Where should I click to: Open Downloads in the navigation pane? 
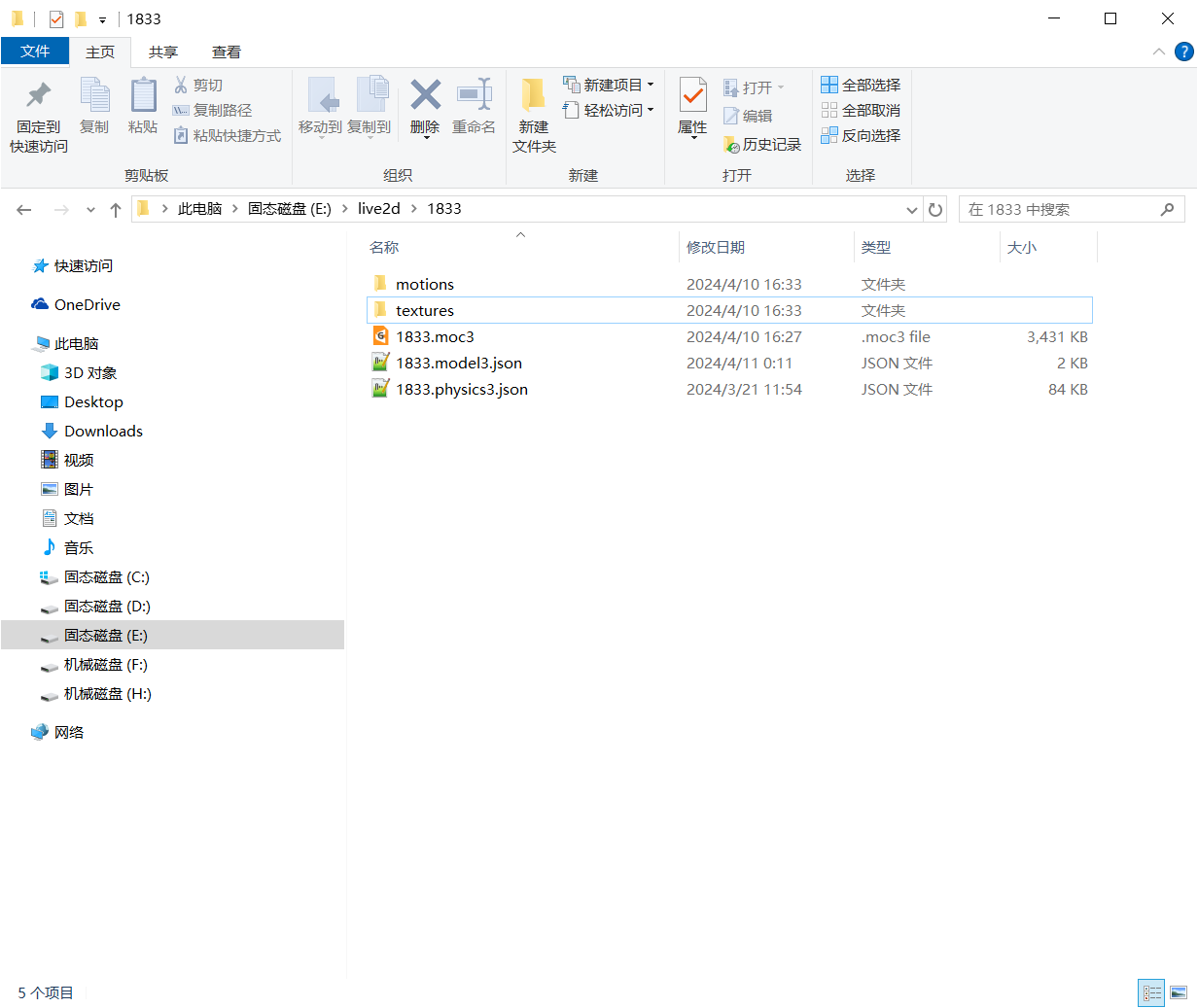(103, 431)
